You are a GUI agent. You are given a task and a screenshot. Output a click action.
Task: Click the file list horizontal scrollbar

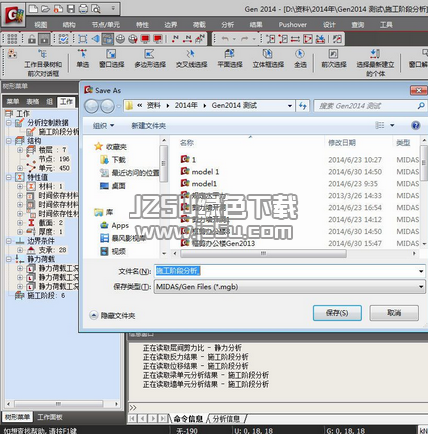point(263,254)
